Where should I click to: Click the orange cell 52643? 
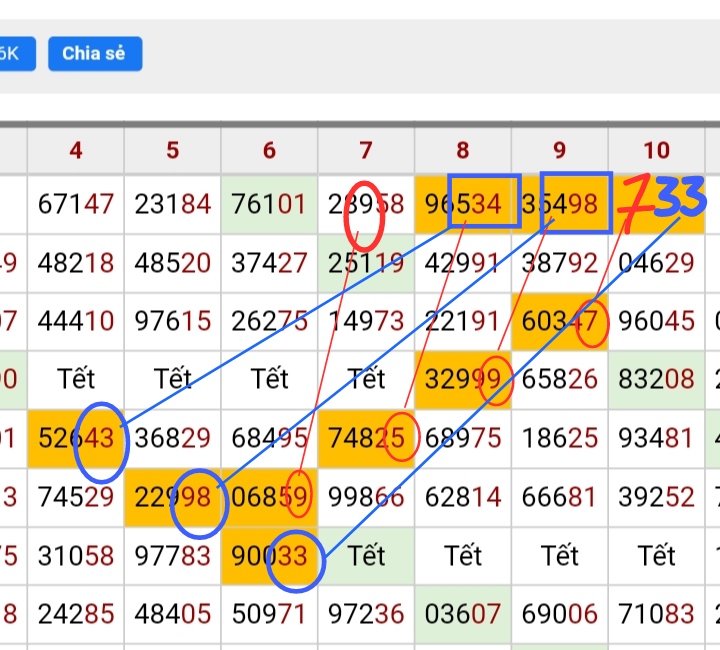76,437
